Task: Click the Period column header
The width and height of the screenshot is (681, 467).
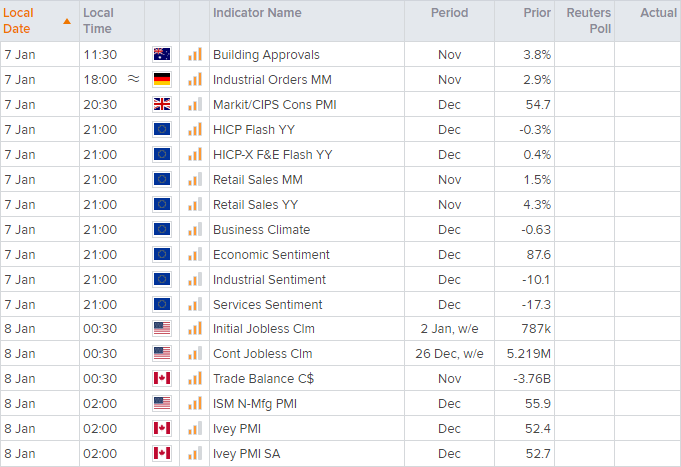Action: click(x=449, y=13)
